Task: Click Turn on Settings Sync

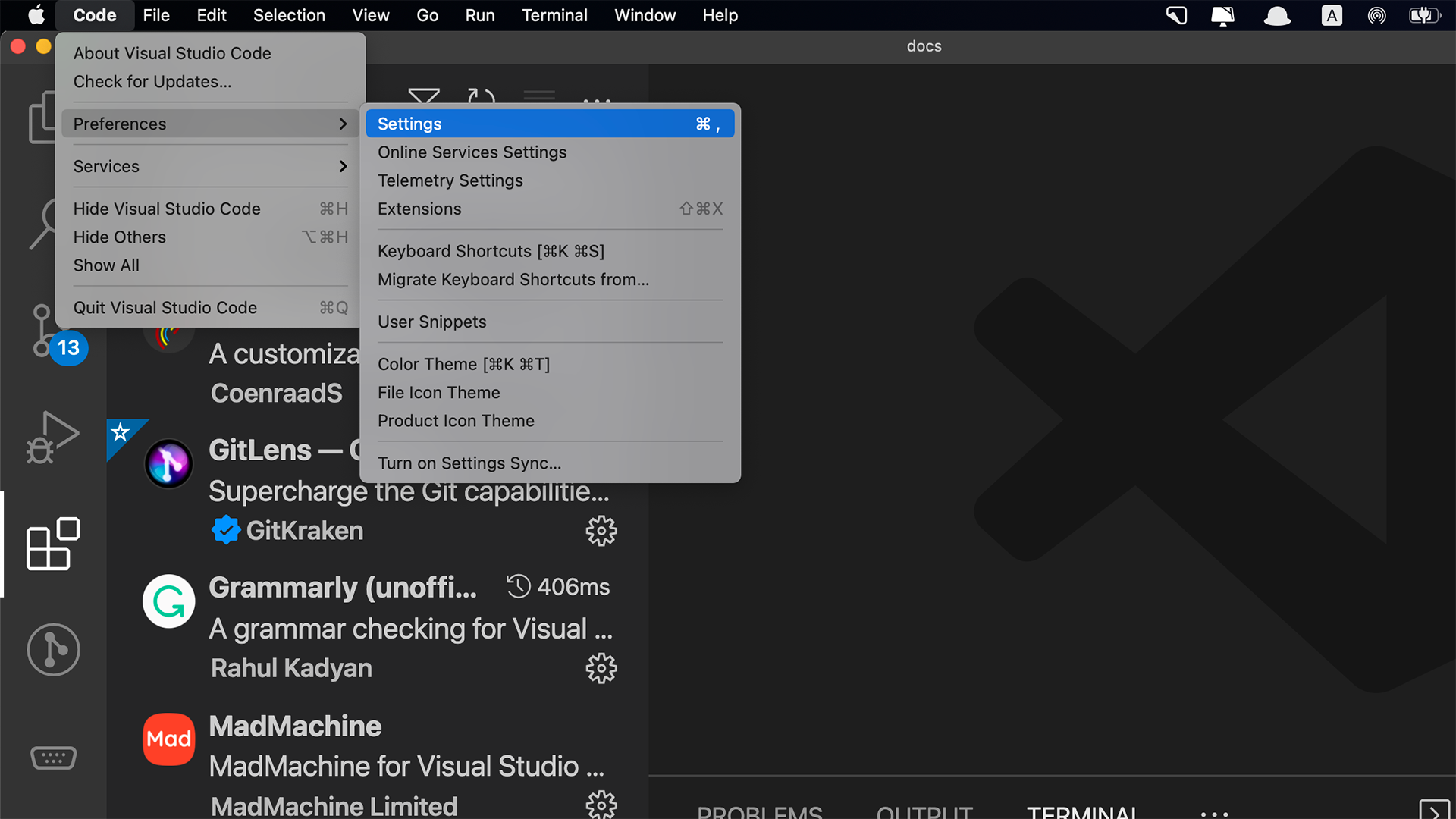Action: 469,463
